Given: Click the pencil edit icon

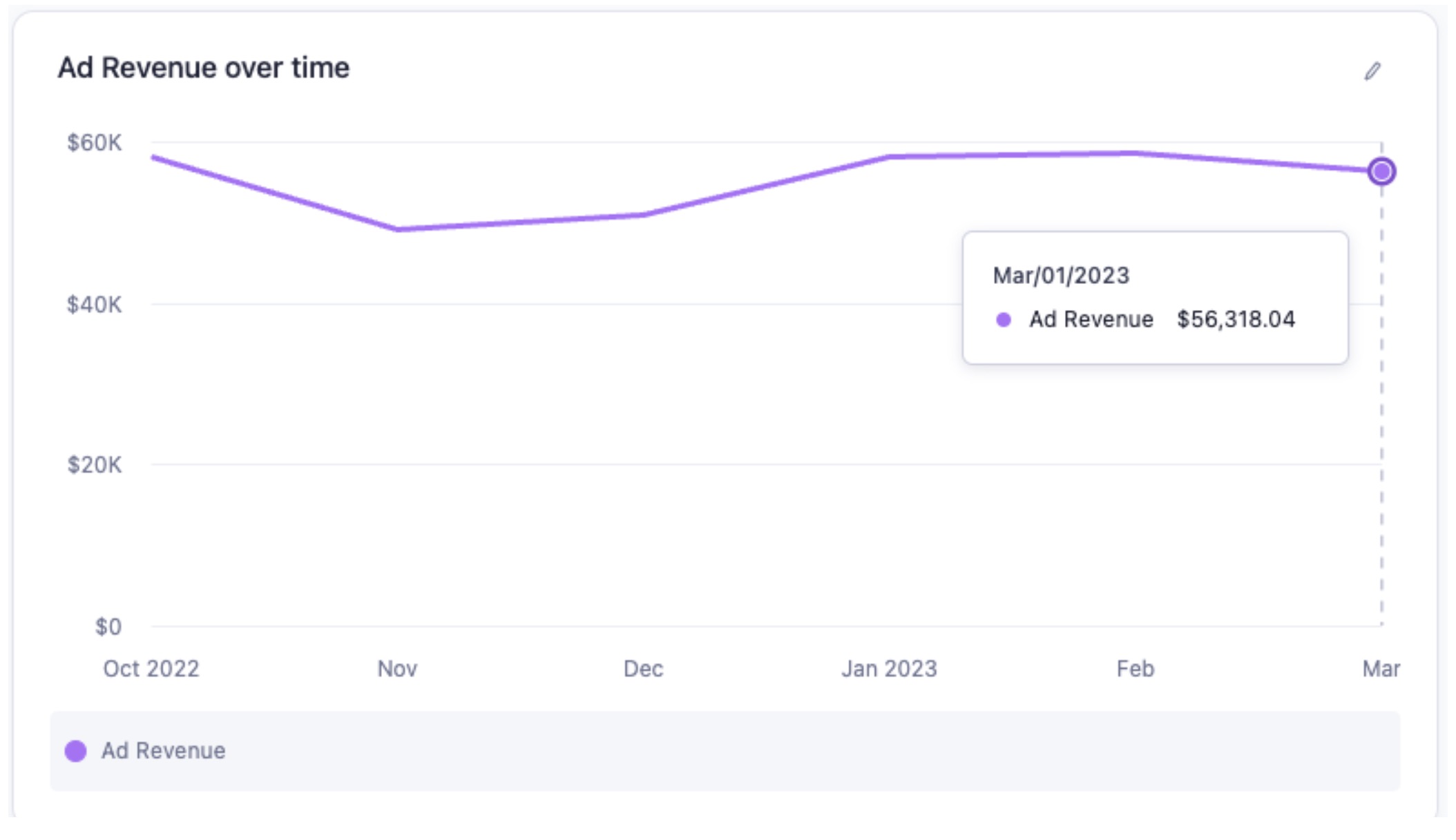Looking at the screenshot, I should 1372,71.
